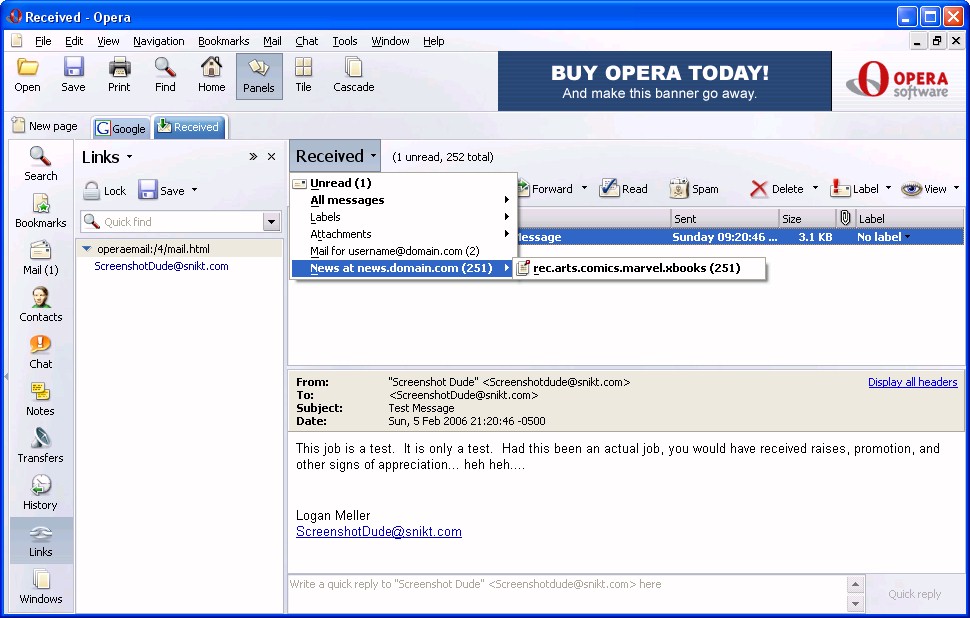Screen dimensions: 970x618
Task: Click Save in the Links panel
Action: point(161,191)
